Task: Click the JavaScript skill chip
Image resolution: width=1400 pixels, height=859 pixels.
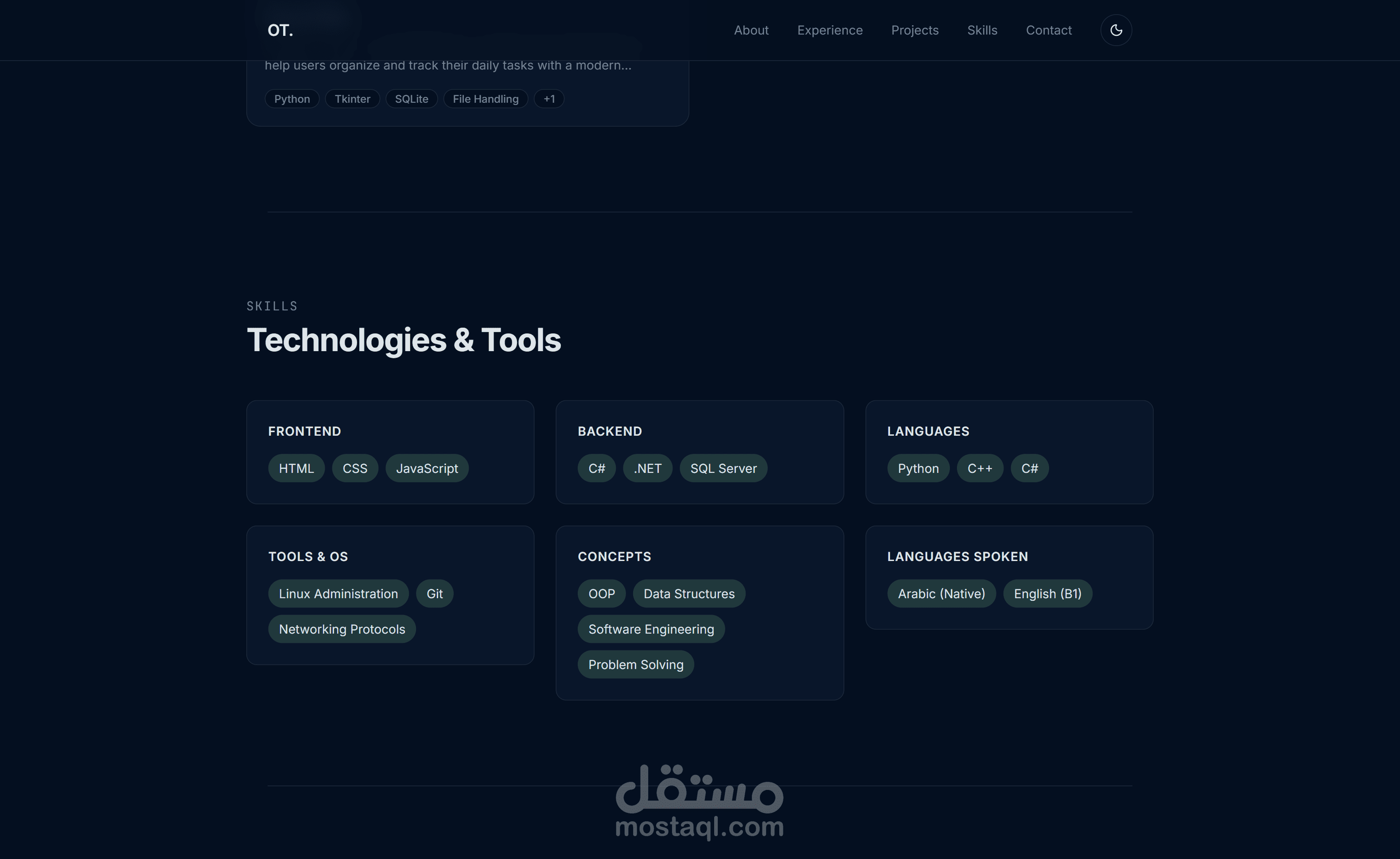Action: coord(426,468)
